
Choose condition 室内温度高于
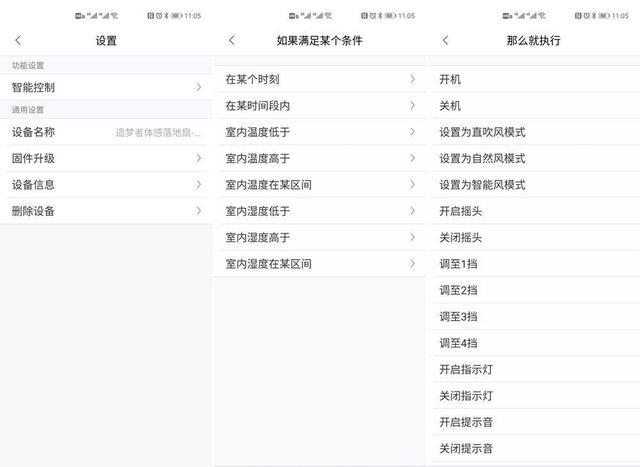pyautogui.click(x=320, y=158)
